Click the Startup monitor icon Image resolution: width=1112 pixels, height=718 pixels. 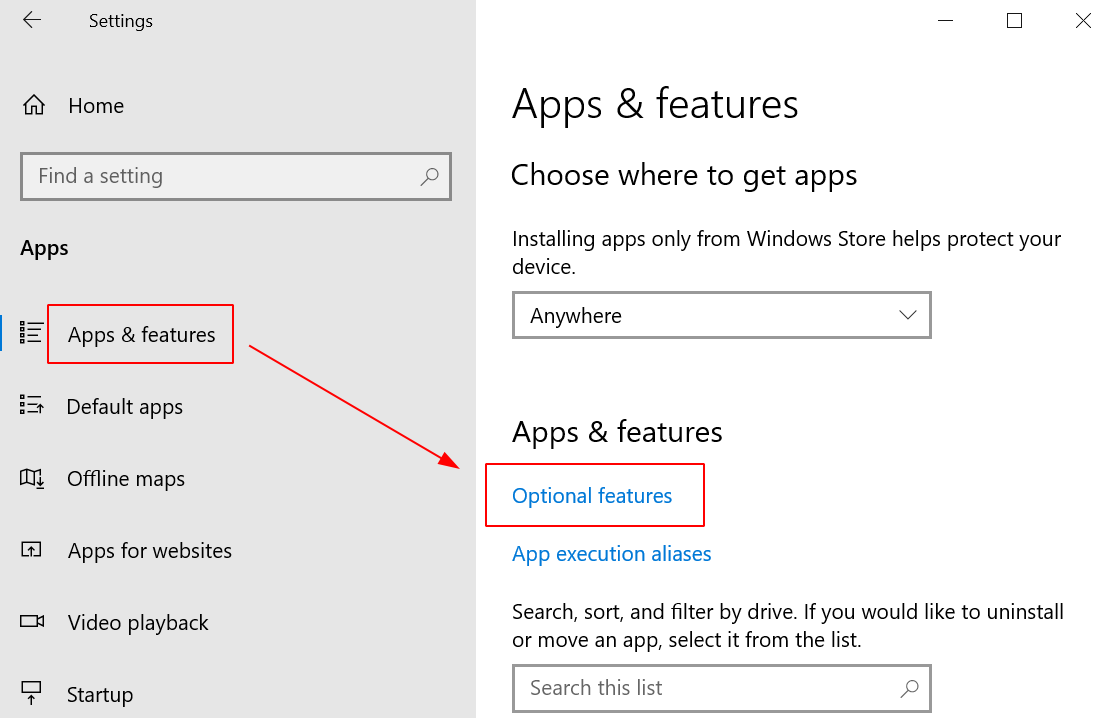point(32,693)
